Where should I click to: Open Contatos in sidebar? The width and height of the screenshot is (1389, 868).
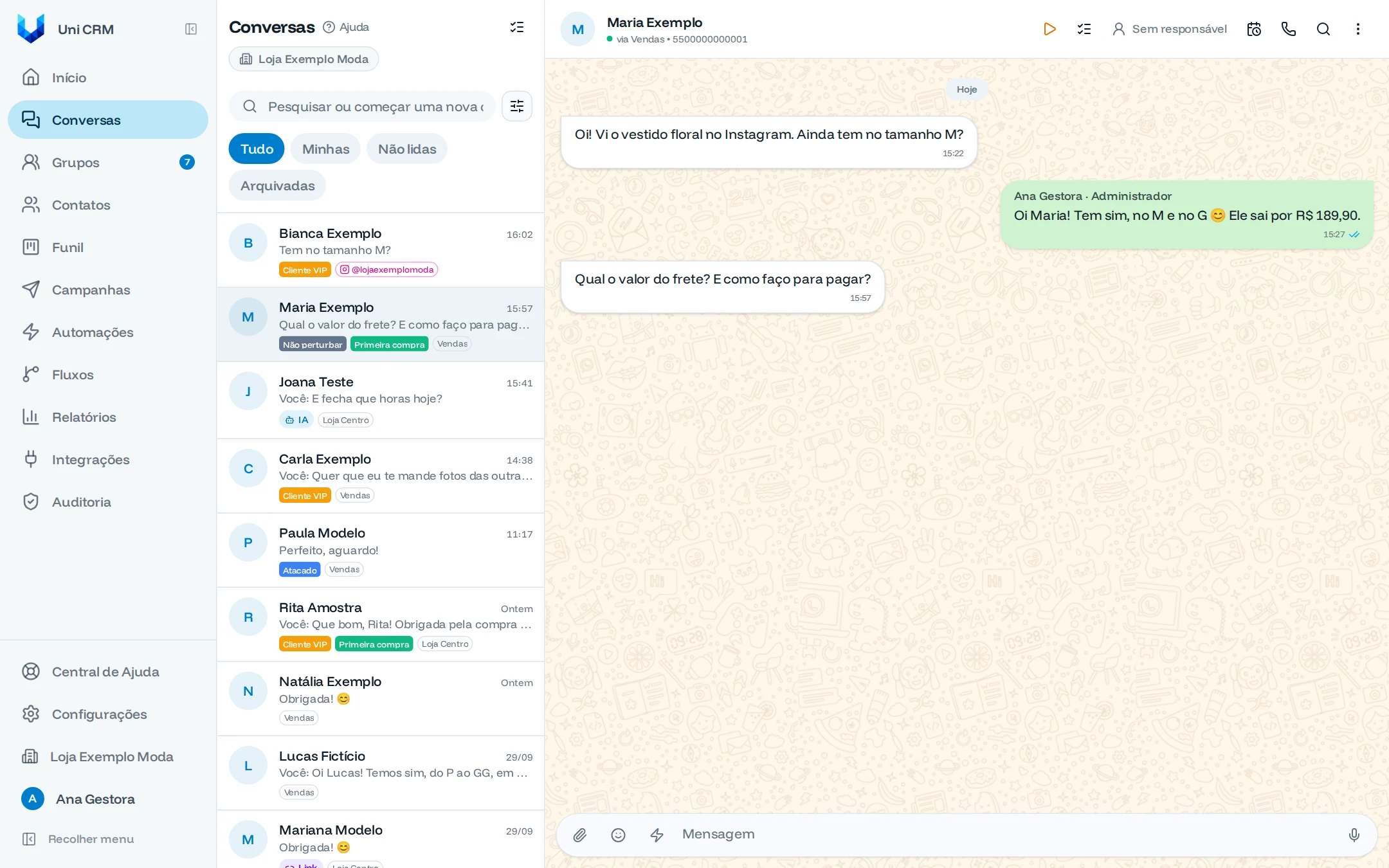pyautogui.click(x=108, y=204)
